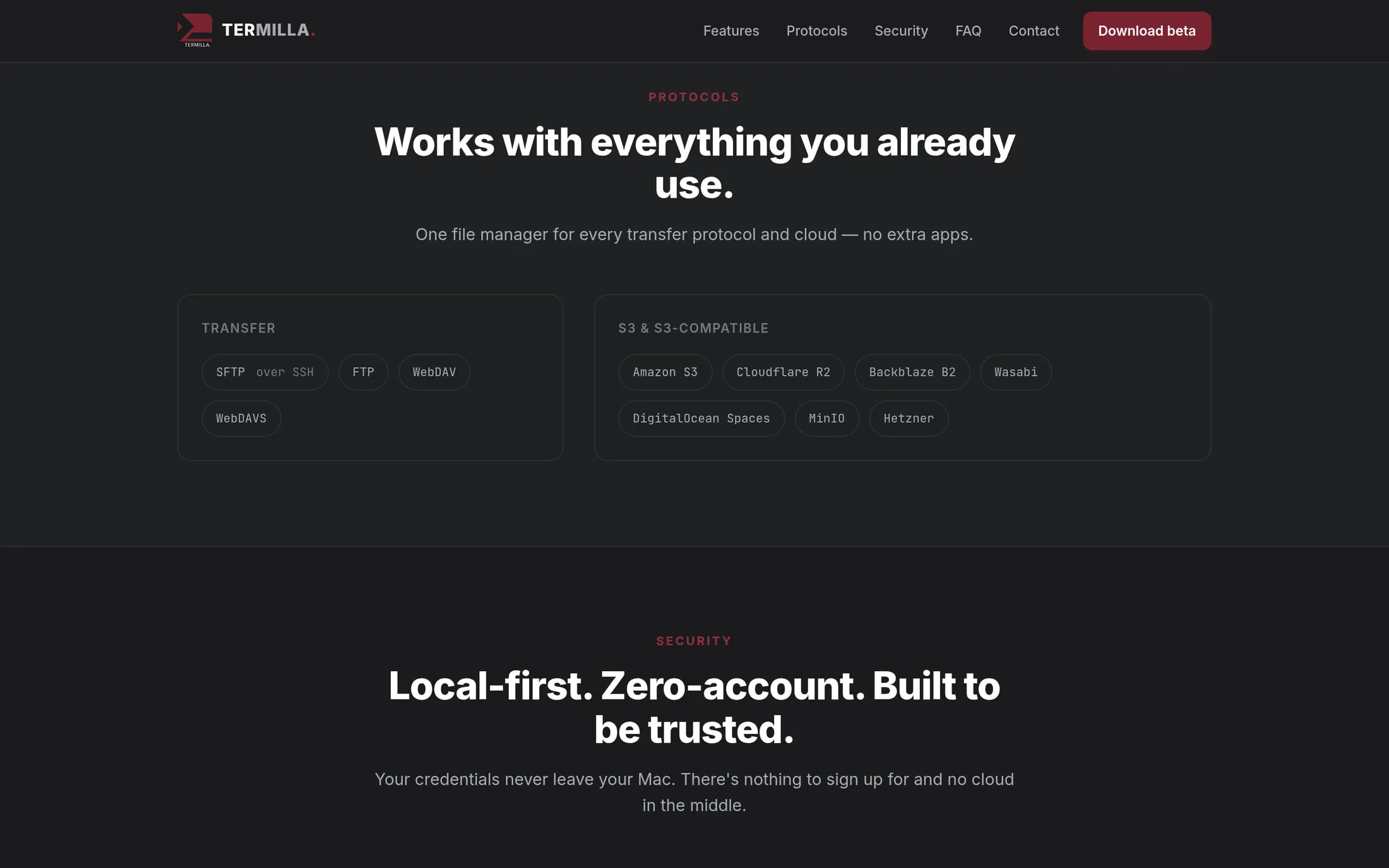Select the DigitalOcean Spaces chip

701,419
